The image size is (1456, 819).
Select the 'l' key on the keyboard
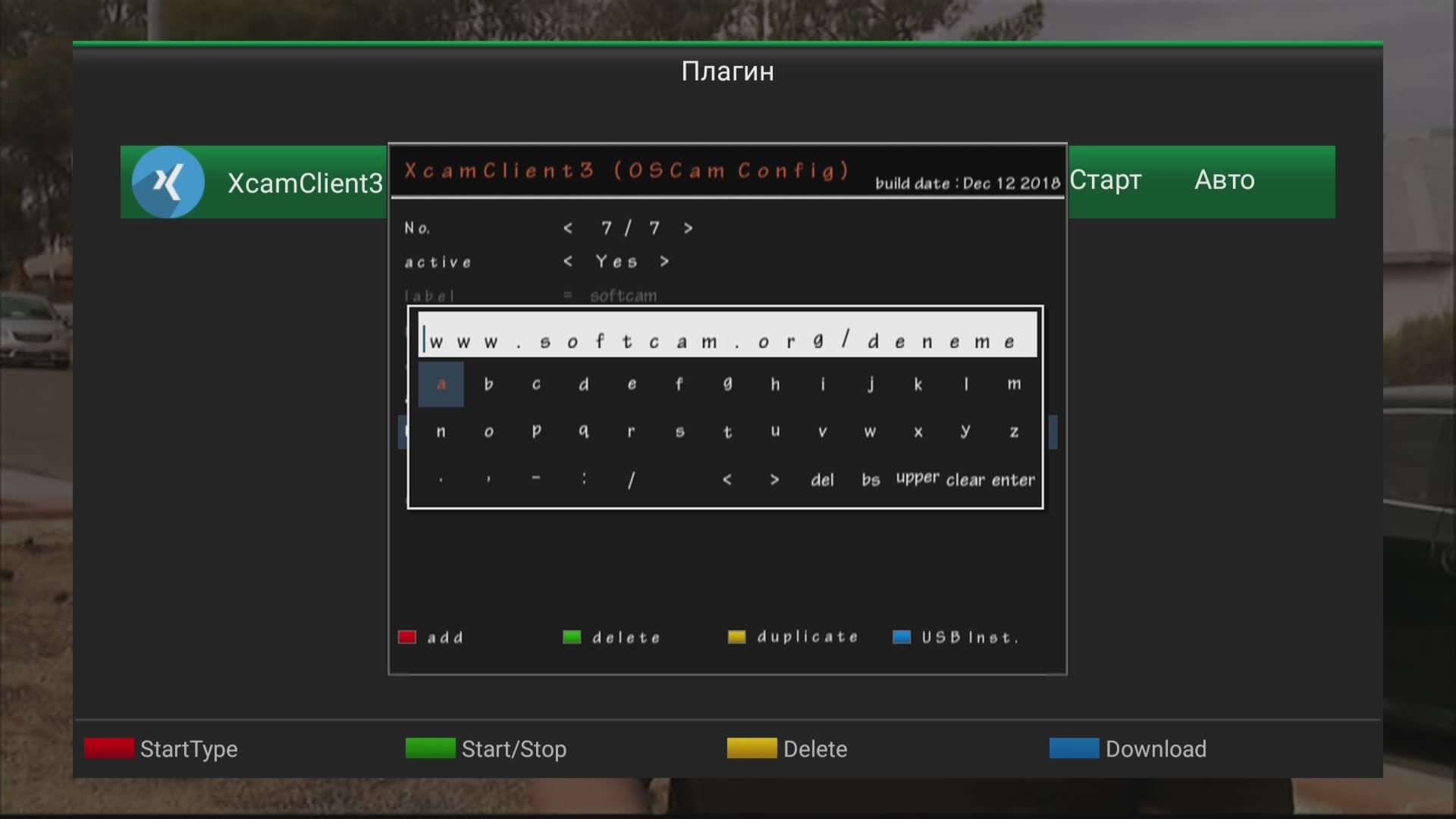(966, 384)
